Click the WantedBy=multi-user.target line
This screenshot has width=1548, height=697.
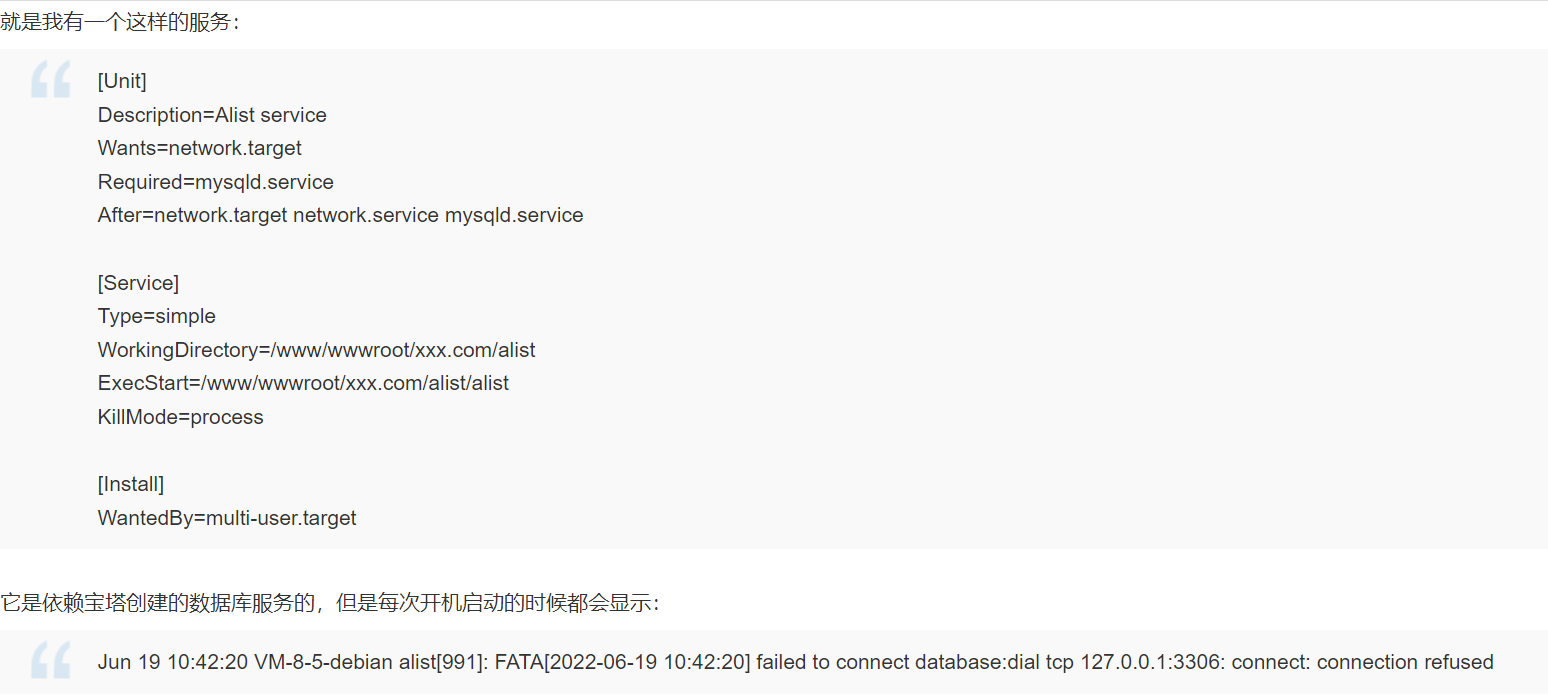[227, 518]
